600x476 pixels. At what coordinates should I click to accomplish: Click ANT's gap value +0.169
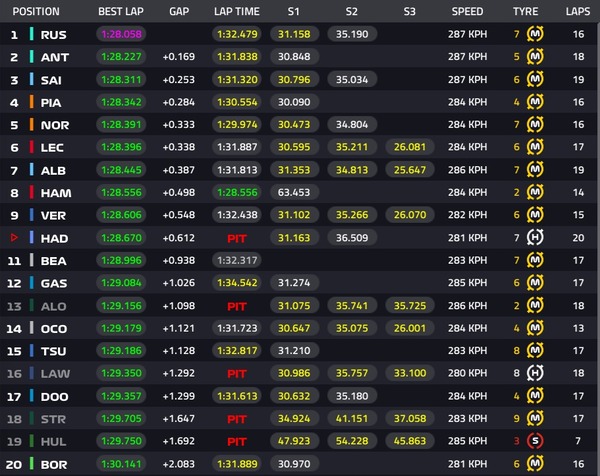tap(179, 57)
